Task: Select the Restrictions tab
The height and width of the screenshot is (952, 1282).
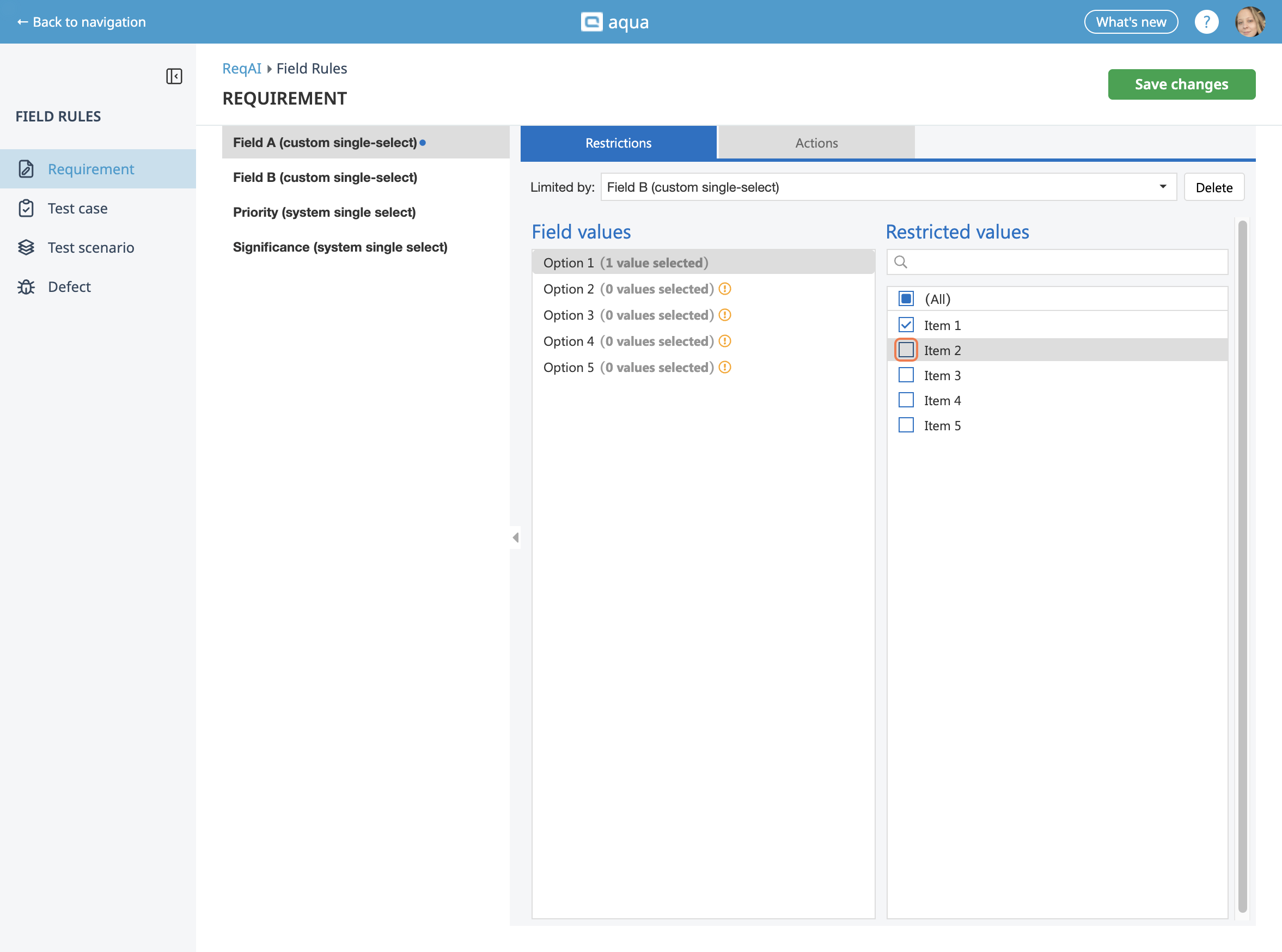Action: point(618,143)
